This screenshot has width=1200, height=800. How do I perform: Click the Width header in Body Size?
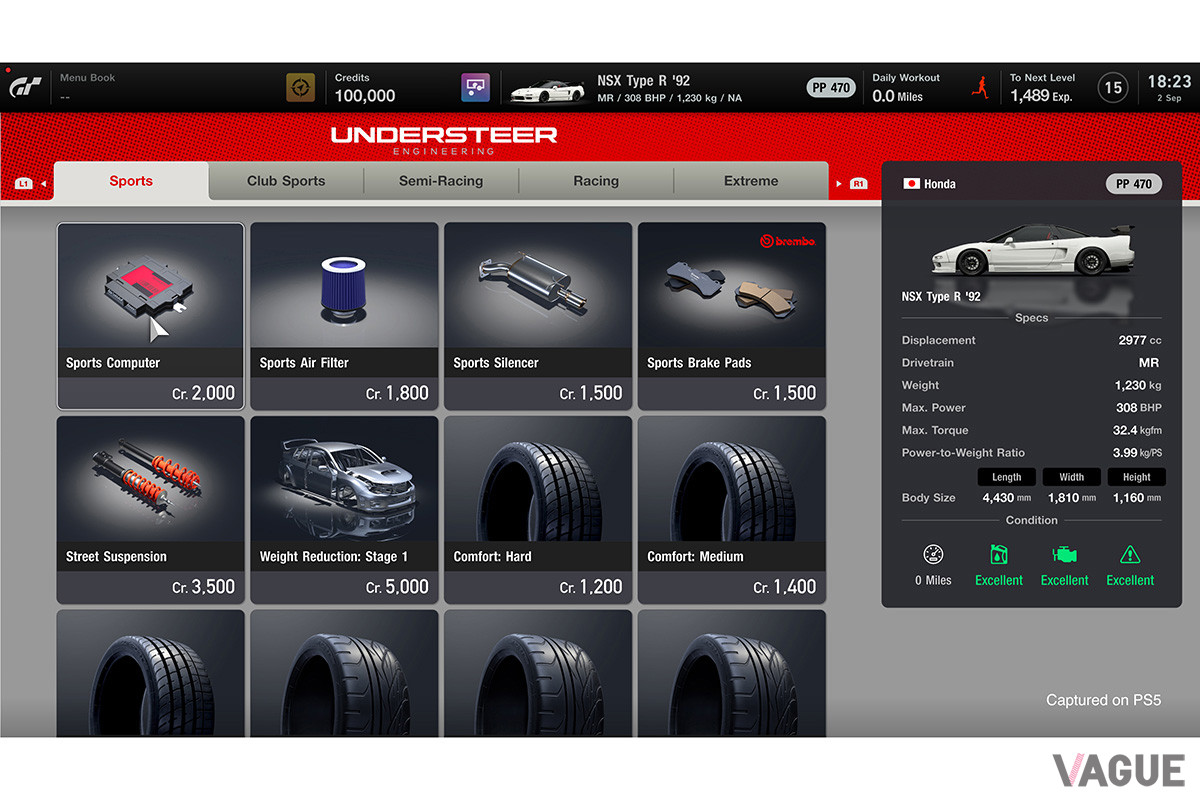(x=1071, y=477)
